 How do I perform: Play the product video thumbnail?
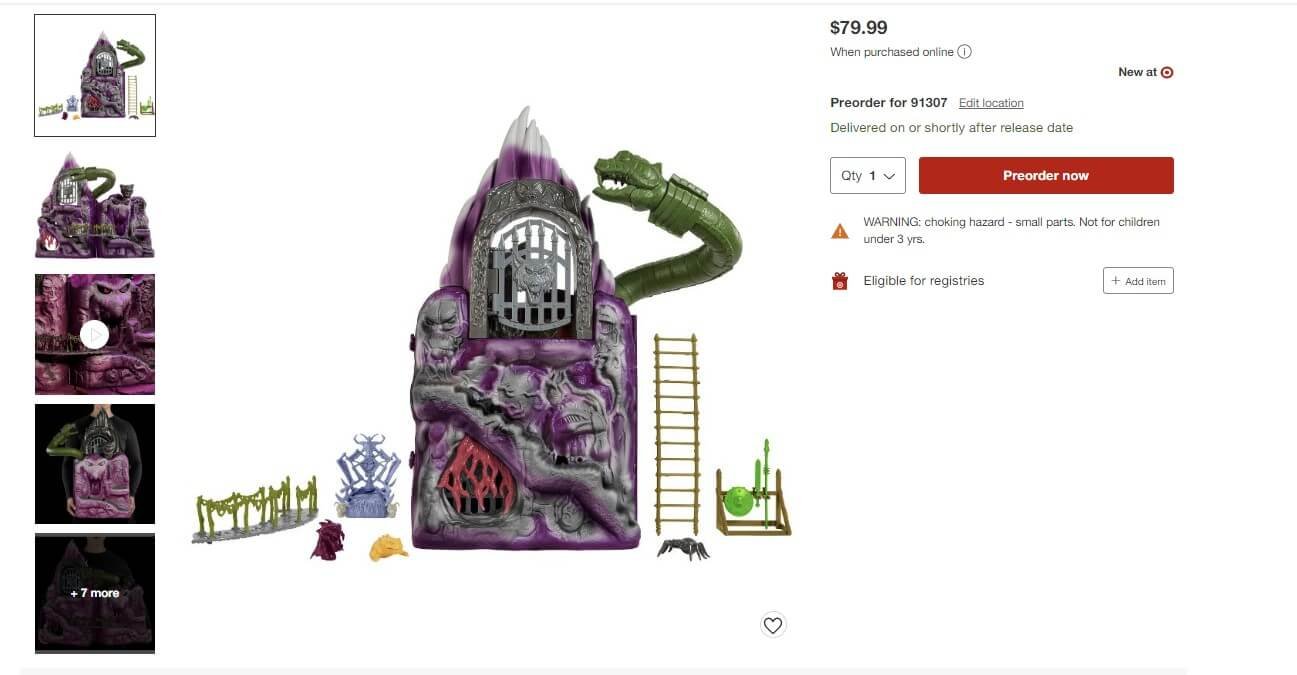[x=95, y=334]
